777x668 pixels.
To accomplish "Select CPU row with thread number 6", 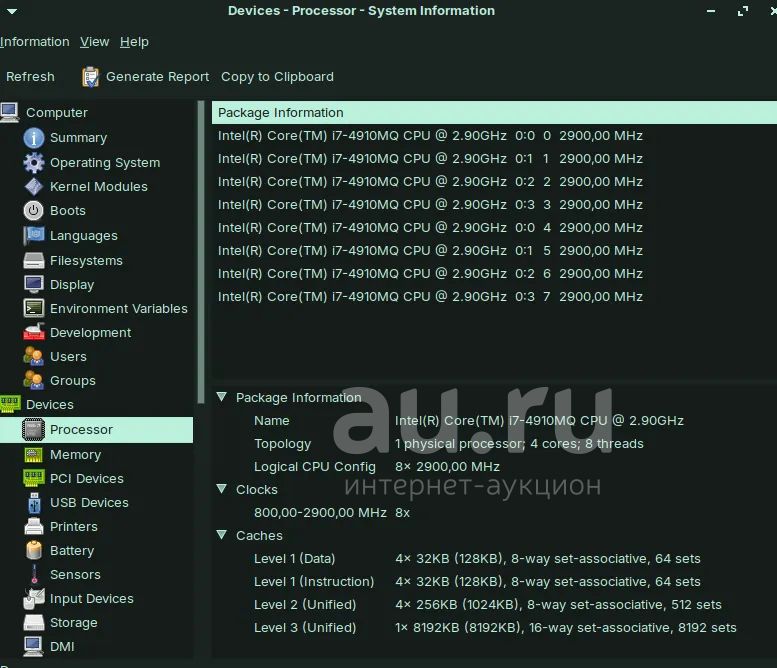I will pos(494,274).
